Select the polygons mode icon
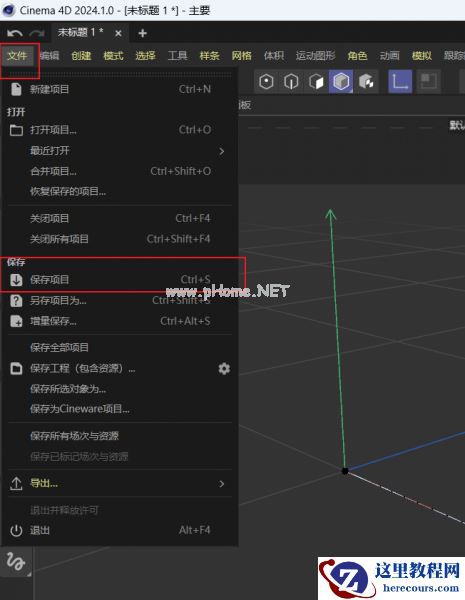465x600 pixels. pyautogui.click(x=316, y=82)
